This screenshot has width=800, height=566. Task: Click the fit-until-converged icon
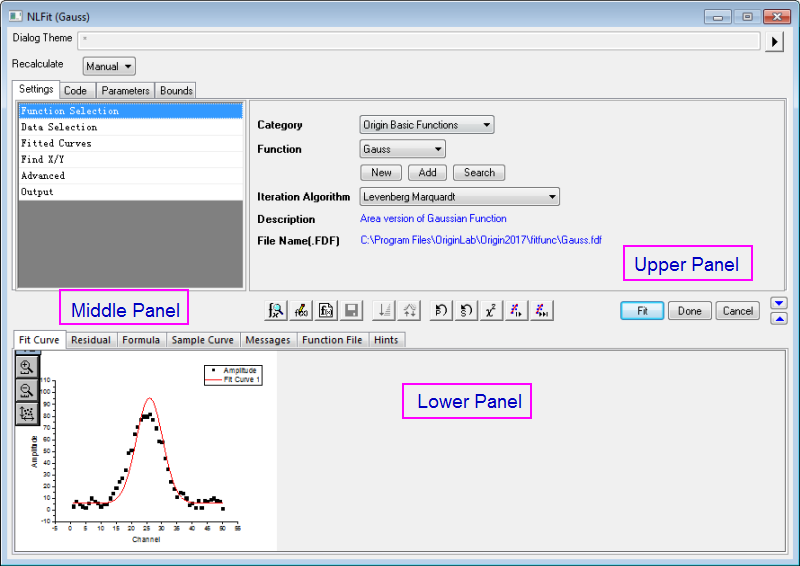point(541,311)
